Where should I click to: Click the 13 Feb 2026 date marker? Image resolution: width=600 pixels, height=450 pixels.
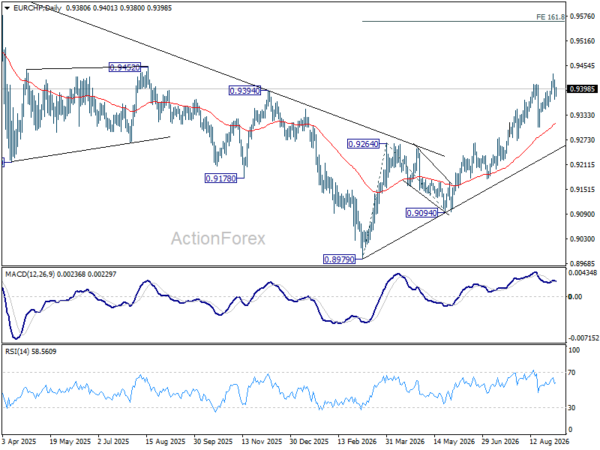[357, 441]
